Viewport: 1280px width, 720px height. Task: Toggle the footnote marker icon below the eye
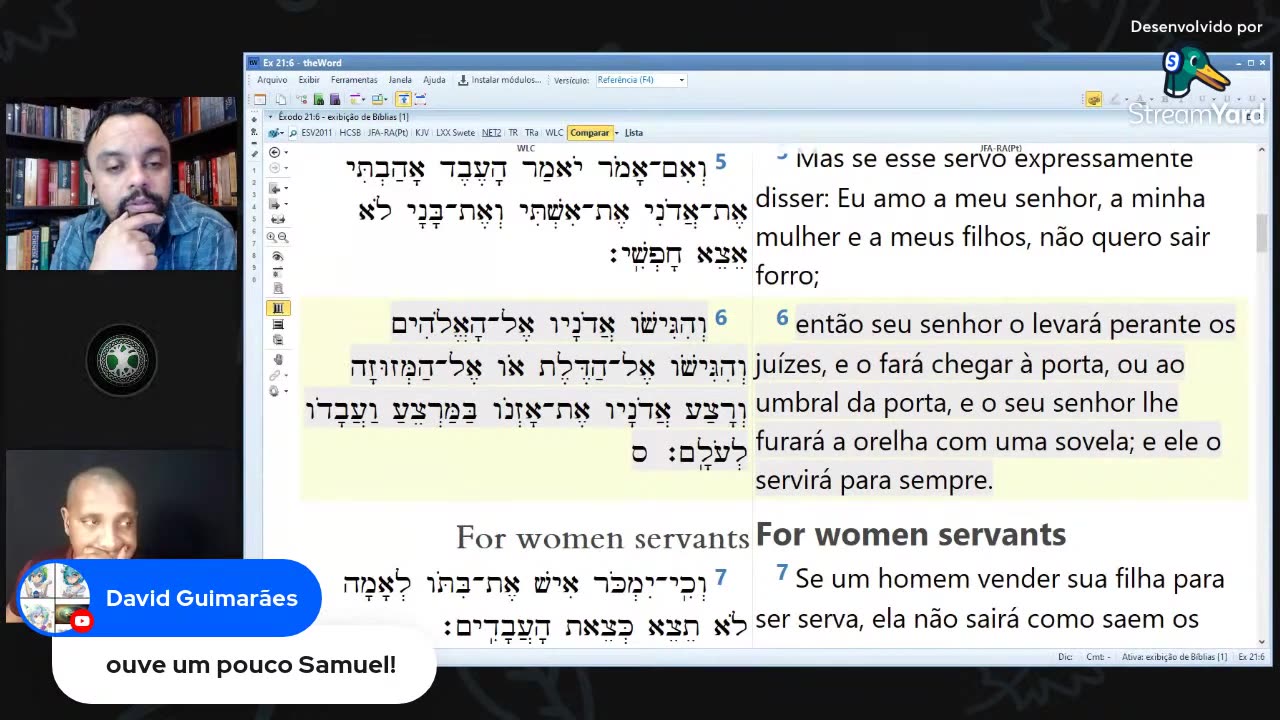click(278, 272)
